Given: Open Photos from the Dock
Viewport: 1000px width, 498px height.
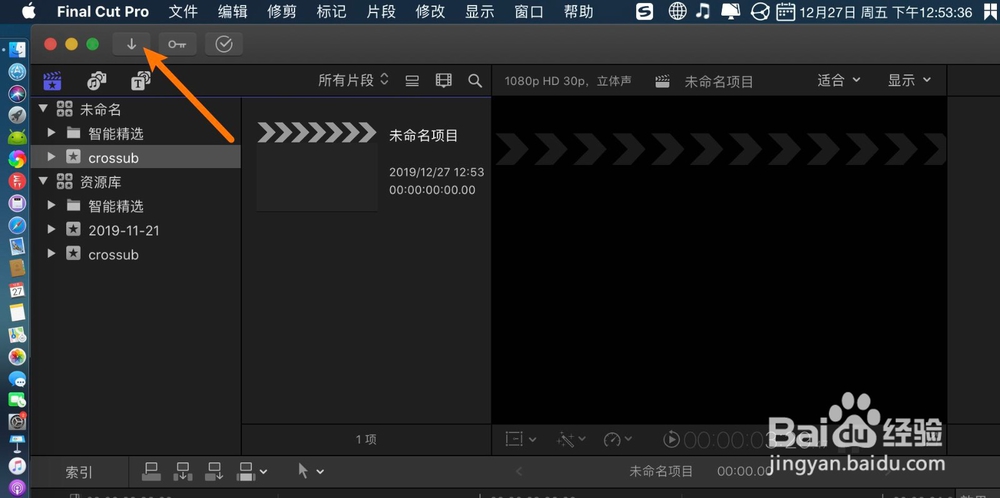Looking at the screenshot, I should pyautogui.click(x=17, y=356).
